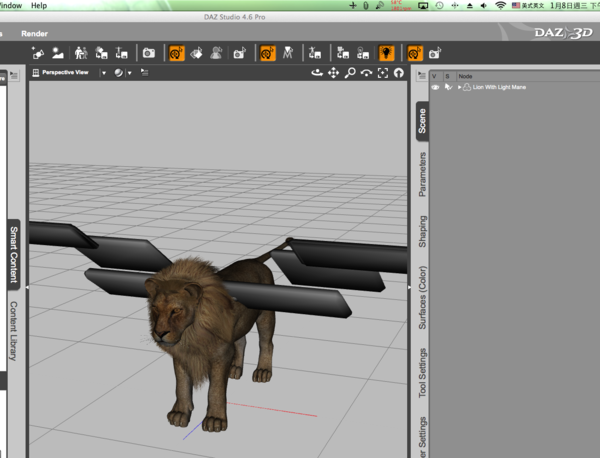The width and height of the screenshot is (600, 458).
Task: Open the Perspective View dropdown arrow
Action: point(103,73)
